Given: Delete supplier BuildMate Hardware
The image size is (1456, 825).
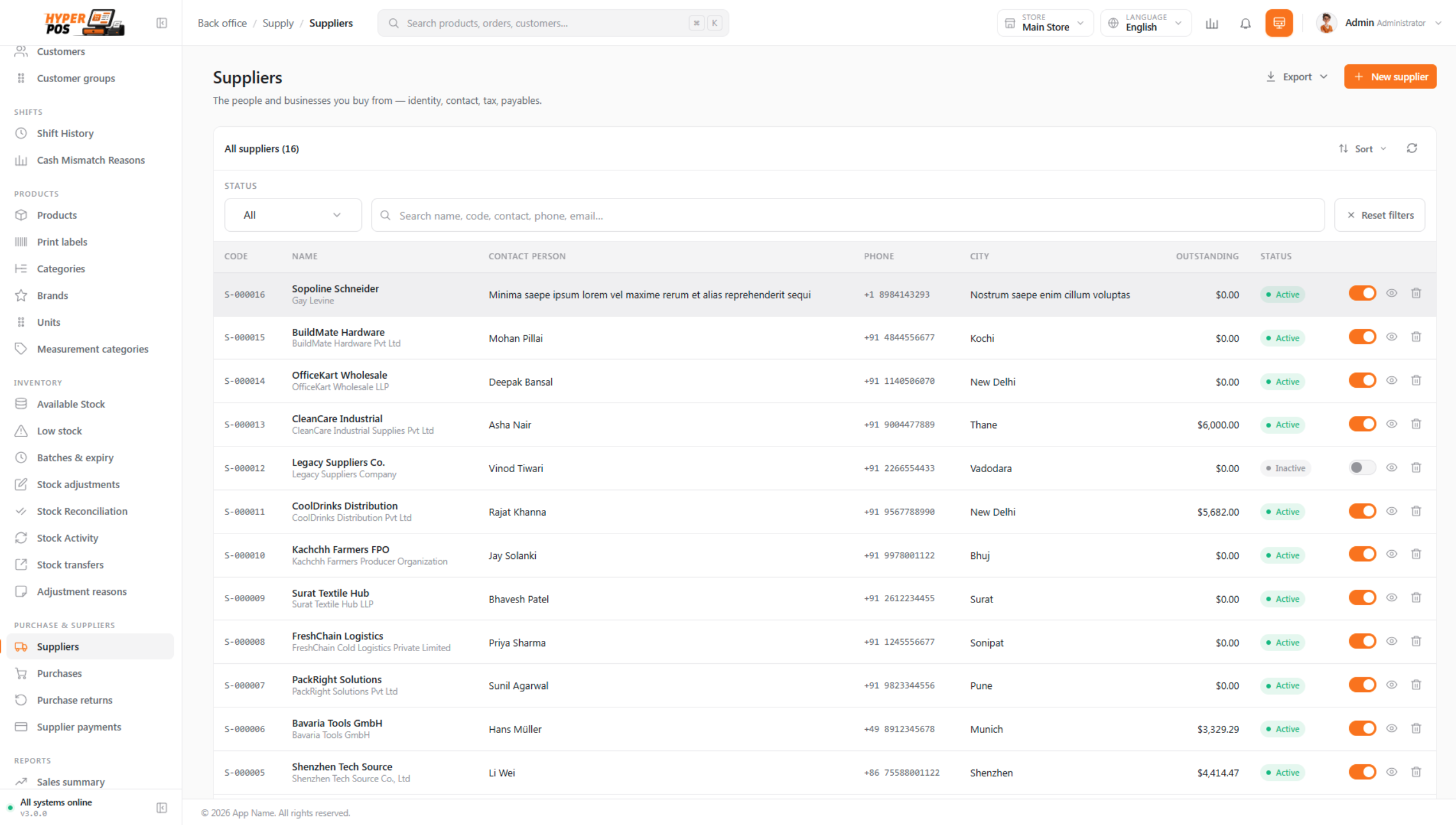Looking at the screenshot, I should [1416, 337].
